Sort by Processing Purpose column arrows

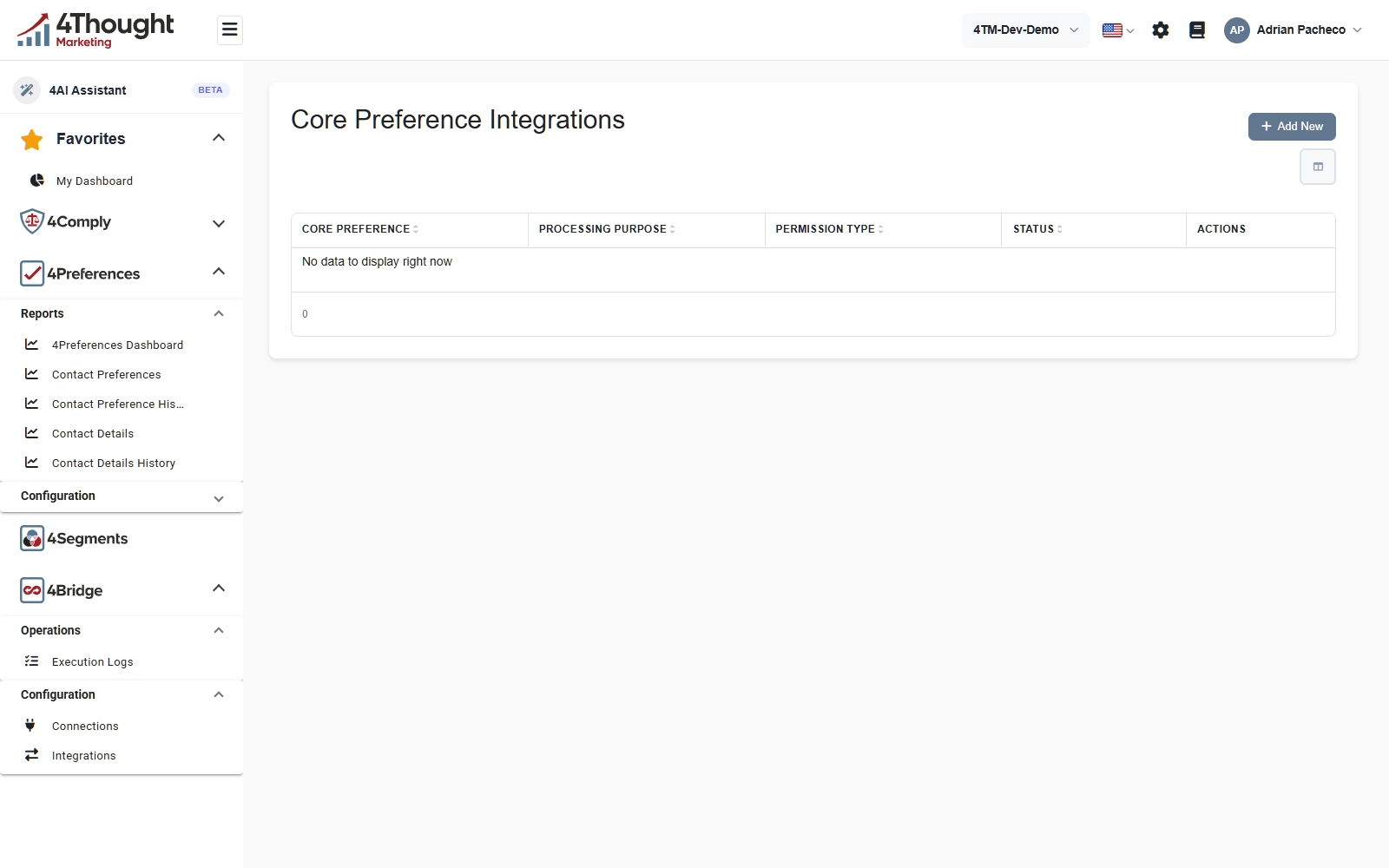coord(673,229)
